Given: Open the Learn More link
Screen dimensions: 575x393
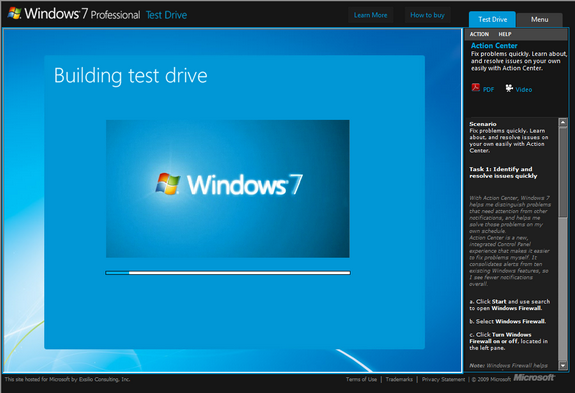Looking at the screenshot, I should 370,15.
